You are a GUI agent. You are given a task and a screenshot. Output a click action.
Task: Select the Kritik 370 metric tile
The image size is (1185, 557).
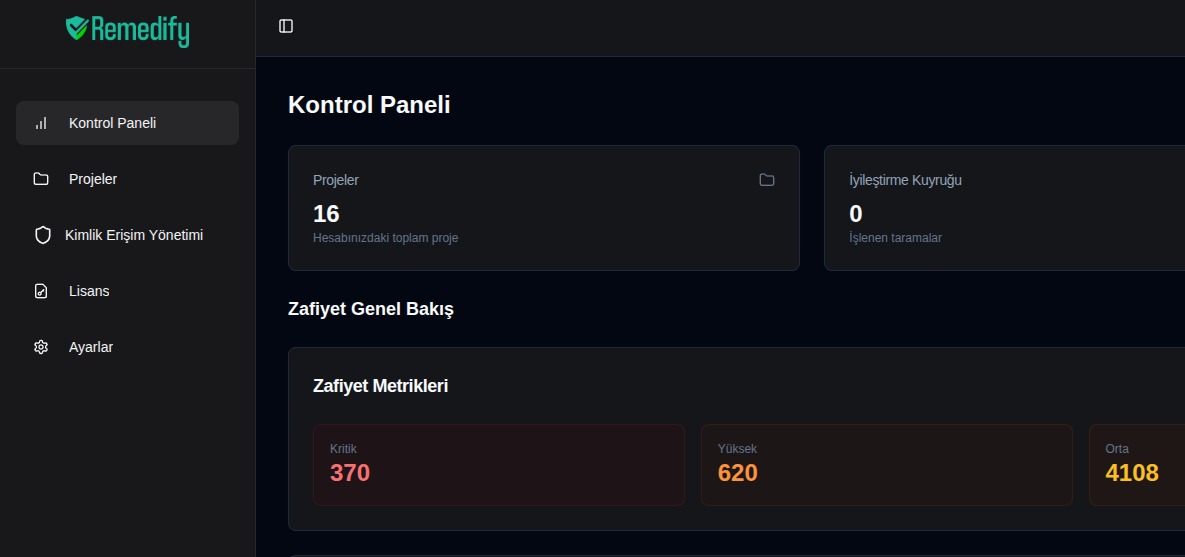pyautogui.click(x=498, y=464)
